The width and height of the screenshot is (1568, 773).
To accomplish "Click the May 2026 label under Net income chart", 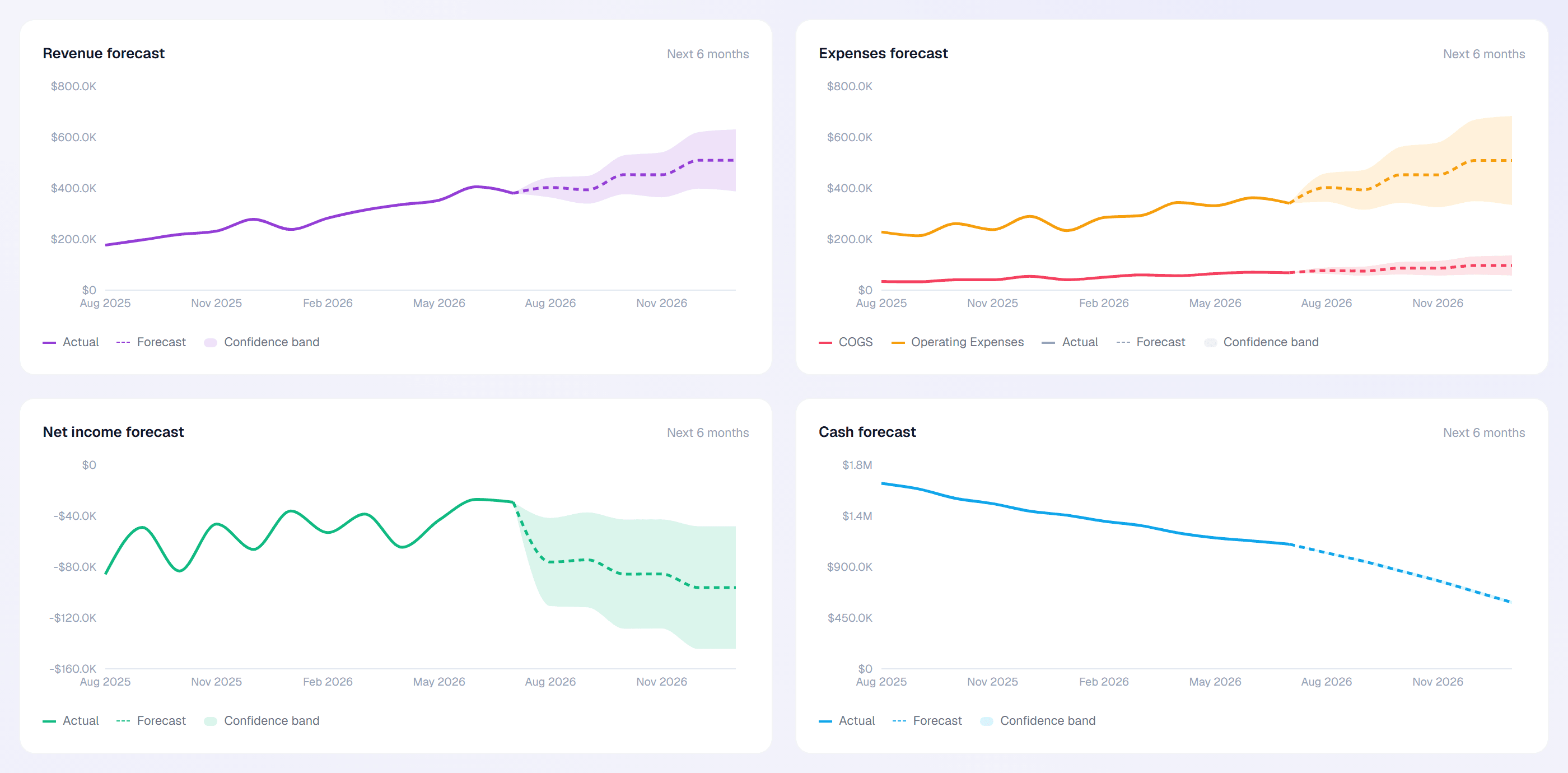I will (x=440, y=682).
